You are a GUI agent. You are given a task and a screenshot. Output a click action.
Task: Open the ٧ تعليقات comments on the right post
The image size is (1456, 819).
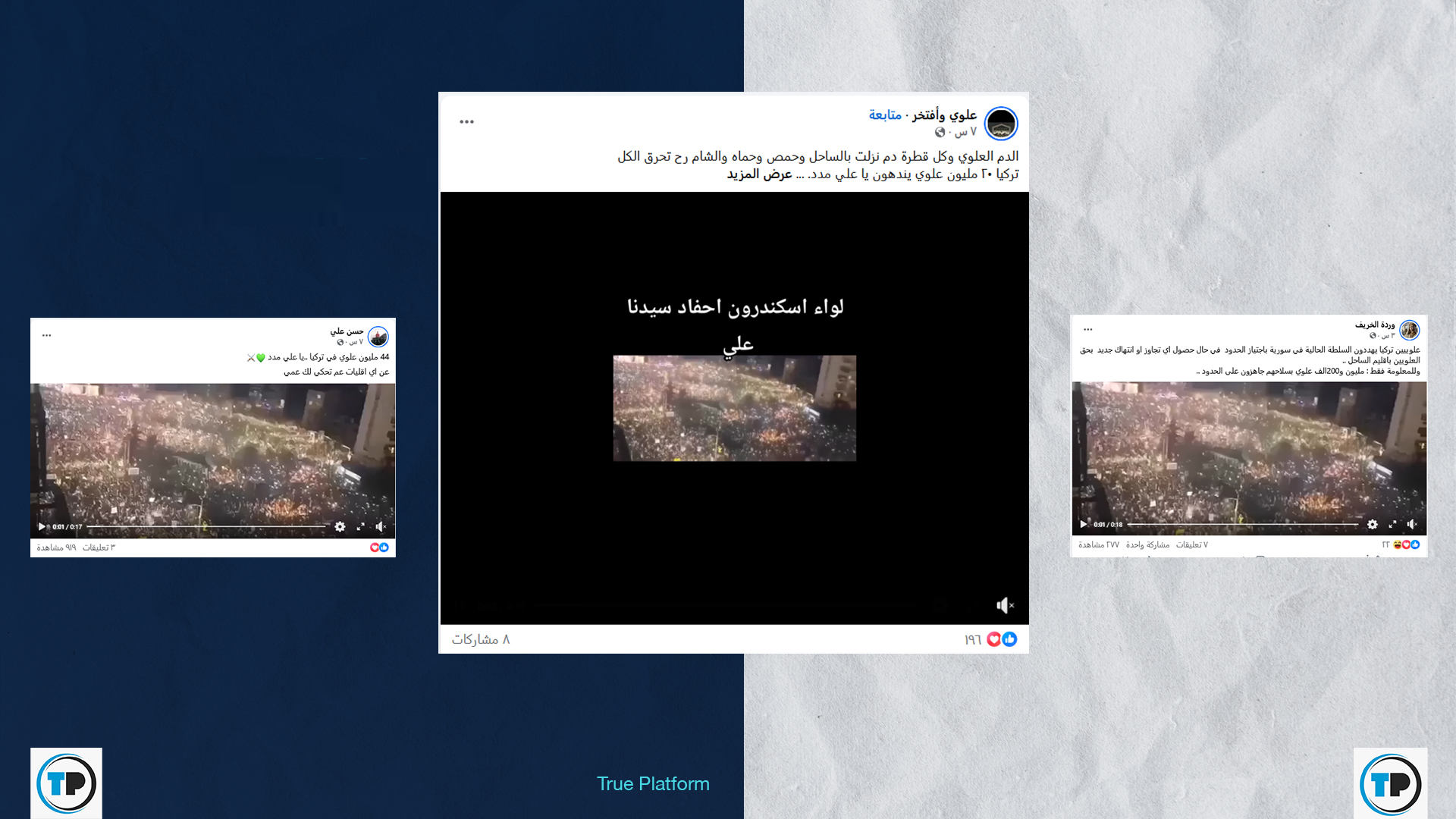pos(1191,544)
